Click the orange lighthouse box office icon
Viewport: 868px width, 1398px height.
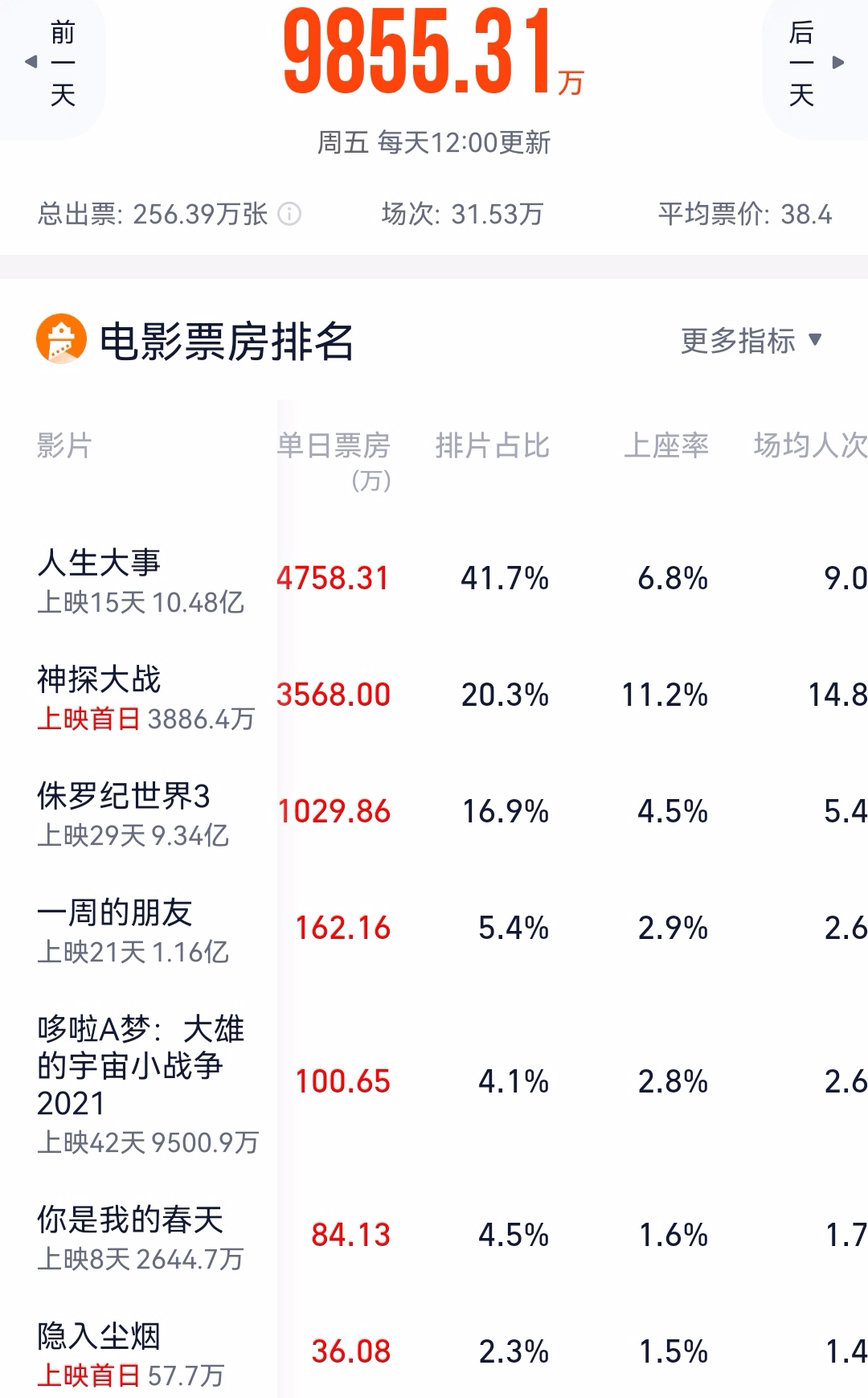(61, 338)
